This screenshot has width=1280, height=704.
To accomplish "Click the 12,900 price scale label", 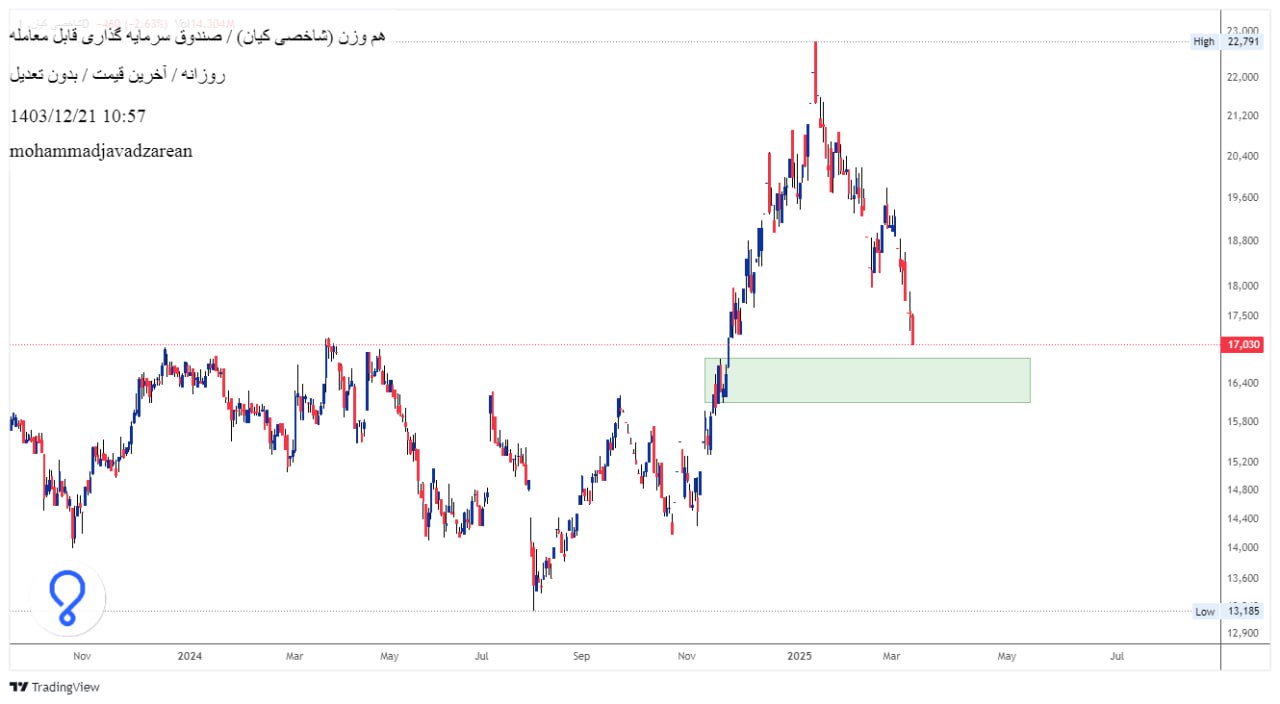I will pyautogui.click(x=1244, y=633).
